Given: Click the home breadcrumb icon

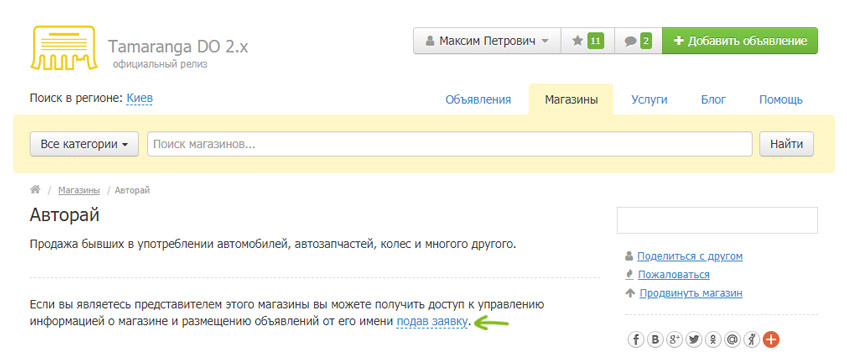Looking at the screenshot, I should 35,190.
